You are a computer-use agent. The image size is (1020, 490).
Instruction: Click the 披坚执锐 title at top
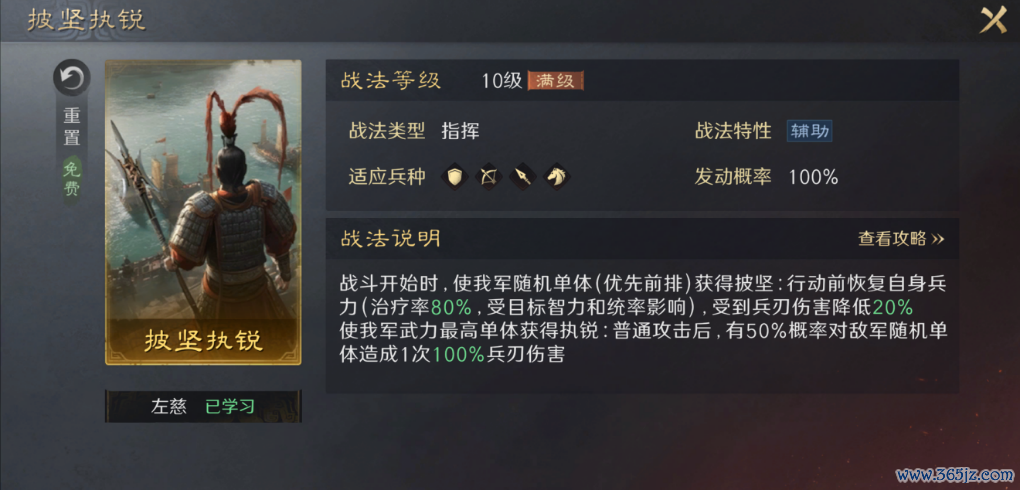click(86, 20)
